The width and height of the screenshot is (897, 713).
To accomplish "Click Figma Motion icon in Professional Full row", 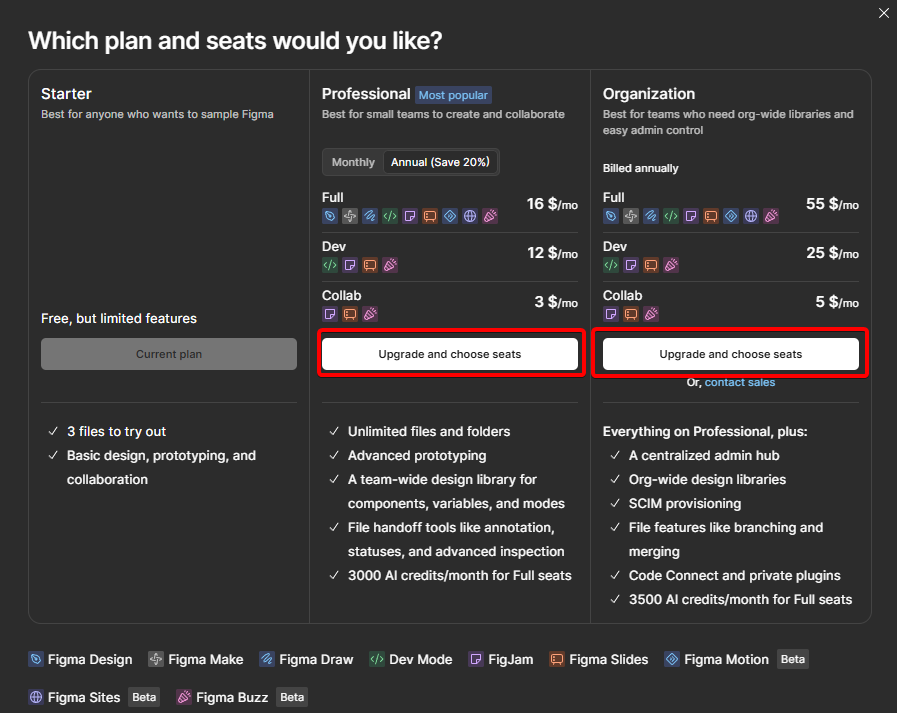I will (x=450, y=216).
